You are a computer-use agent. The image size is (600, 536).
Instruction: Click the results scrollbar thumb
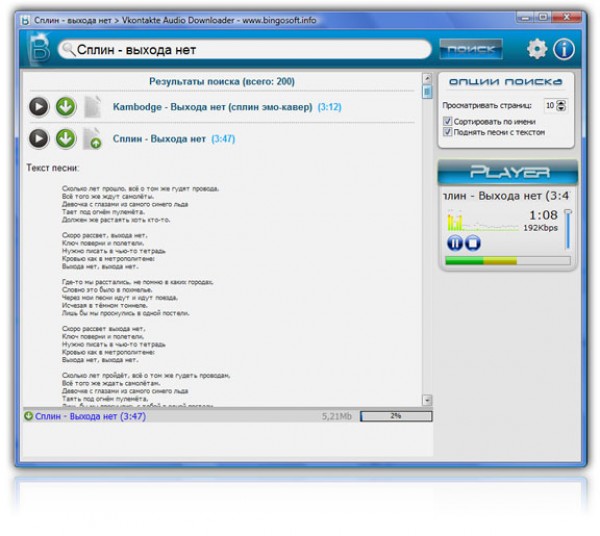point(427,92)
